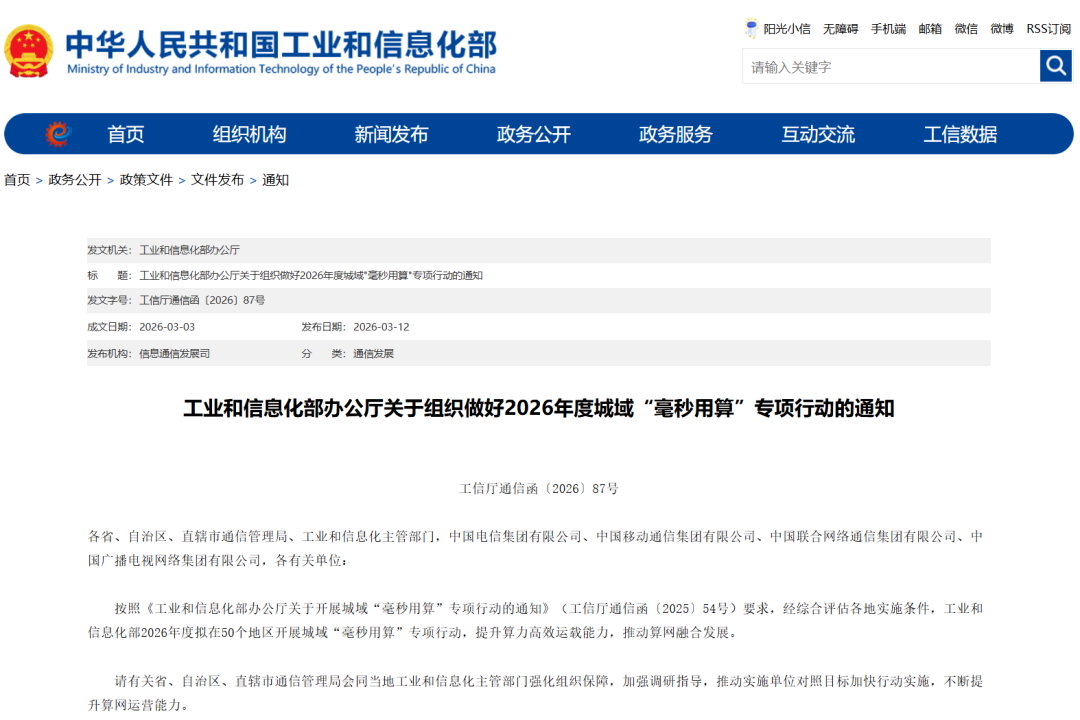
Task: Open the 首页 navigation menu item
Action: click(x=125, y=134)
